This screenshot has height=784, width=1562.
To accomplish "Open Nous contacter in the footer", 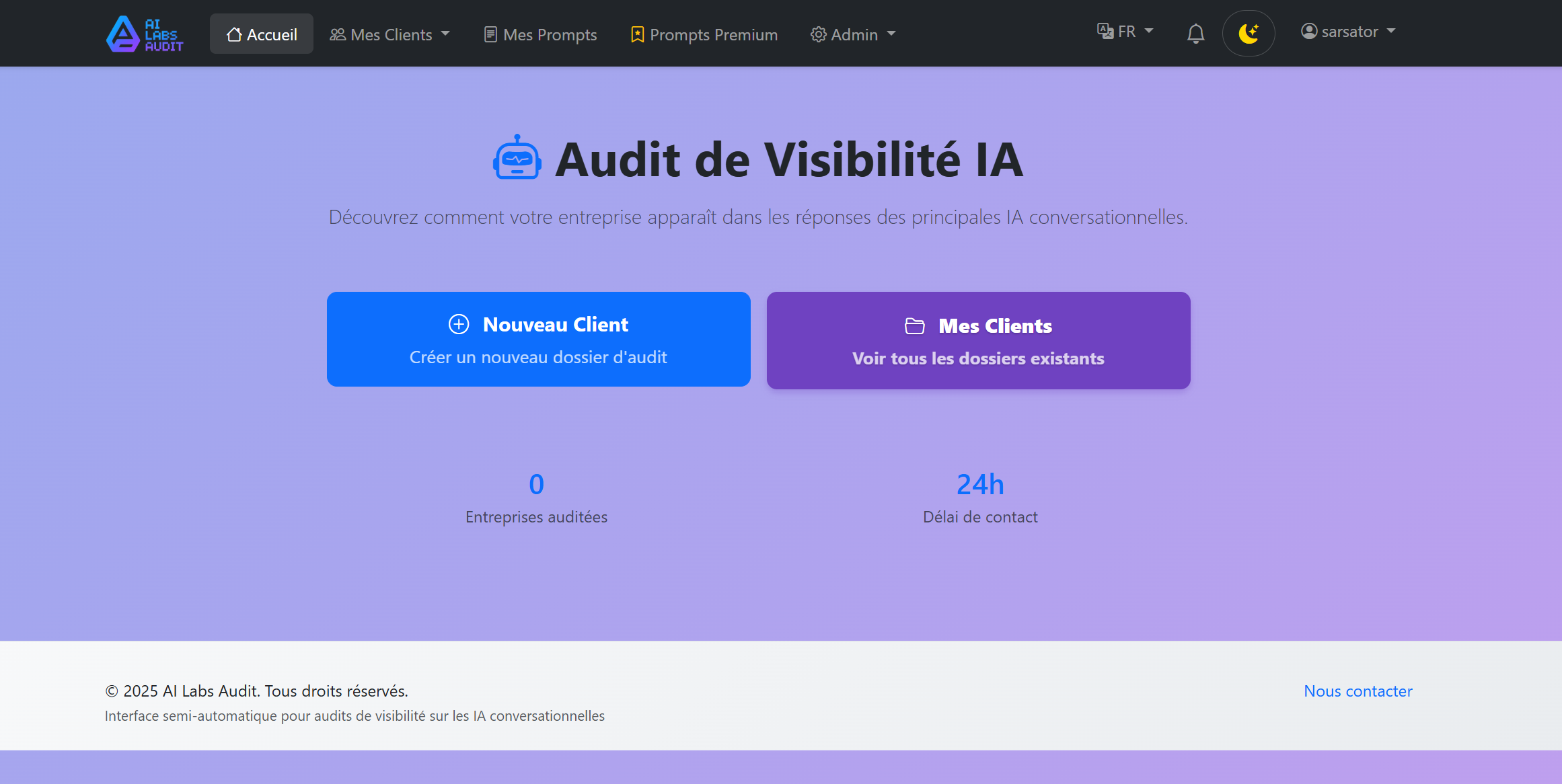I will click(1358, 691).
